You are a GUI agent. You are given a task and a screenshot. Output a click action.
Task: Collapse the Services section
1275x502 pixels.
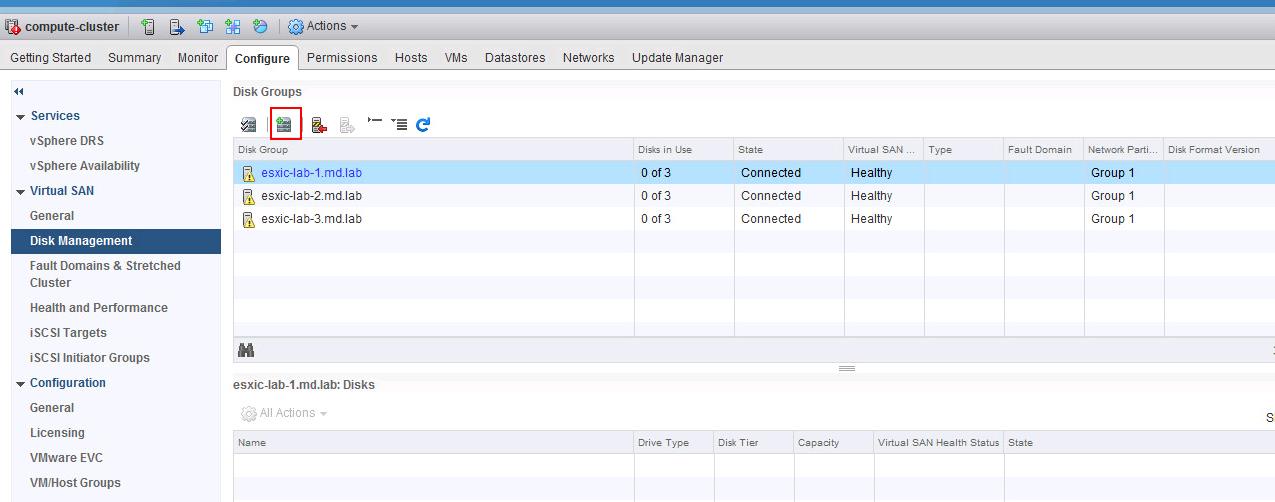(x=20, y=117)
